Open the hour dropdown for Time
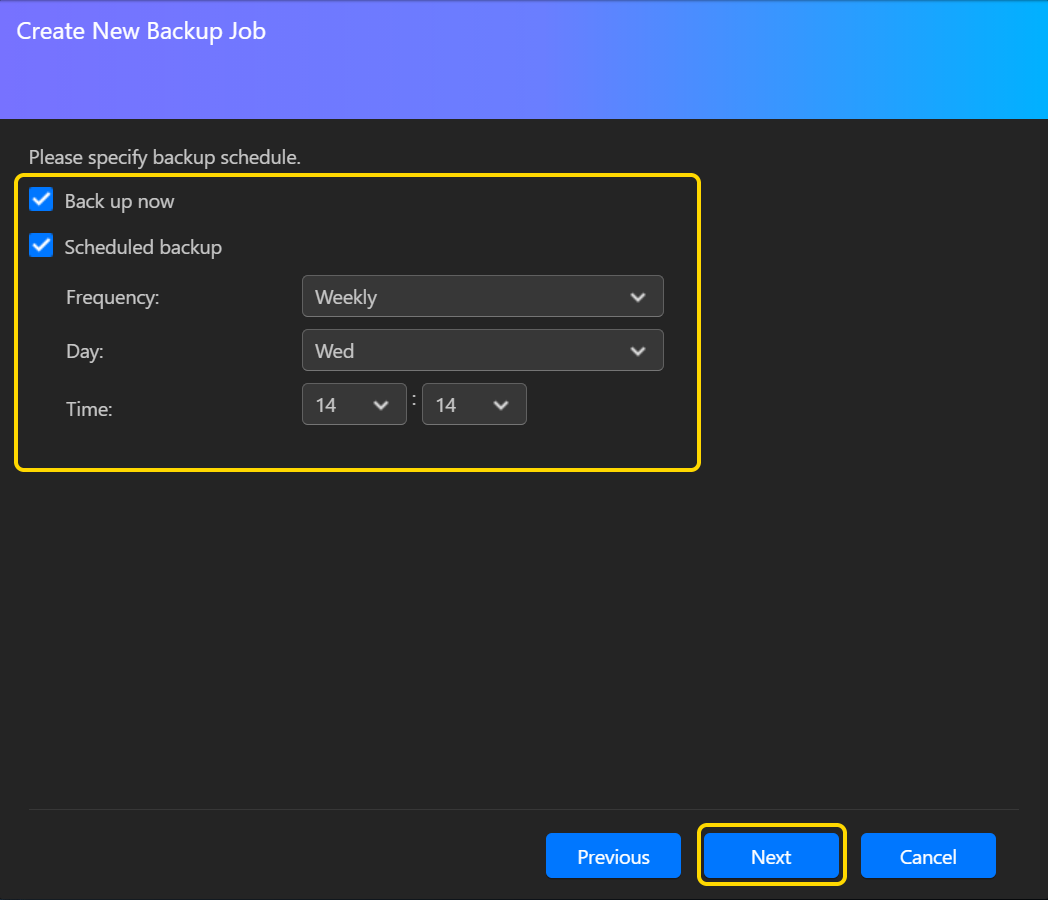Screen dimensions: 1048x900 coord(340,404)
